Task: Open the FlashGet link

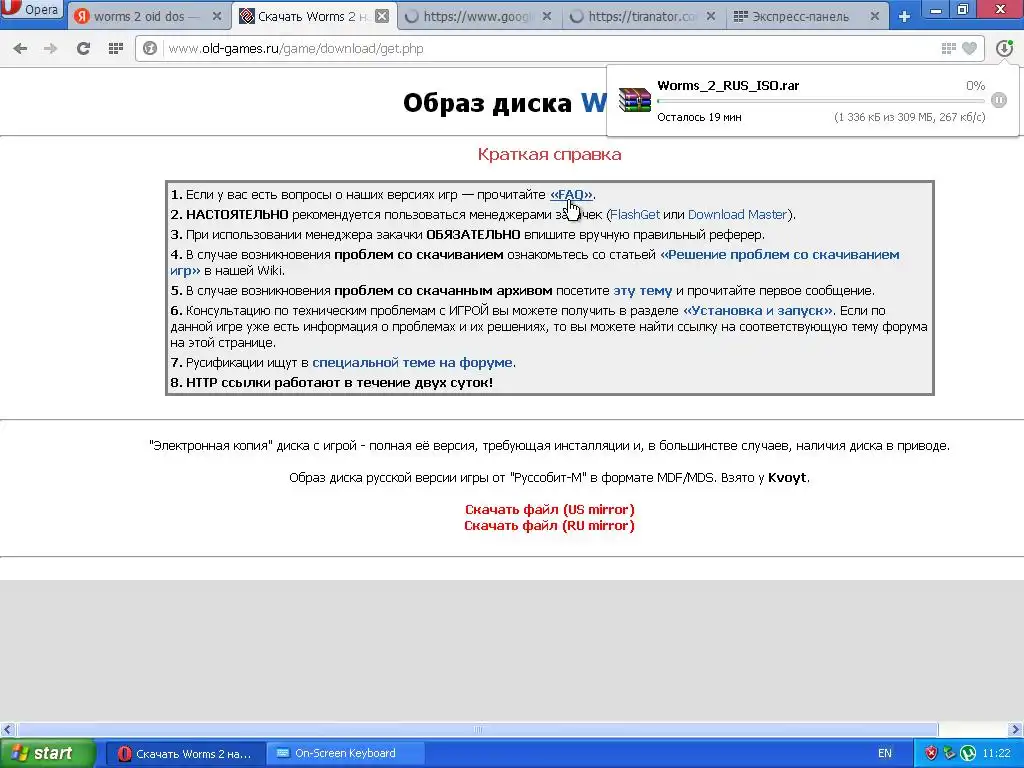Action: coord(635,214)
